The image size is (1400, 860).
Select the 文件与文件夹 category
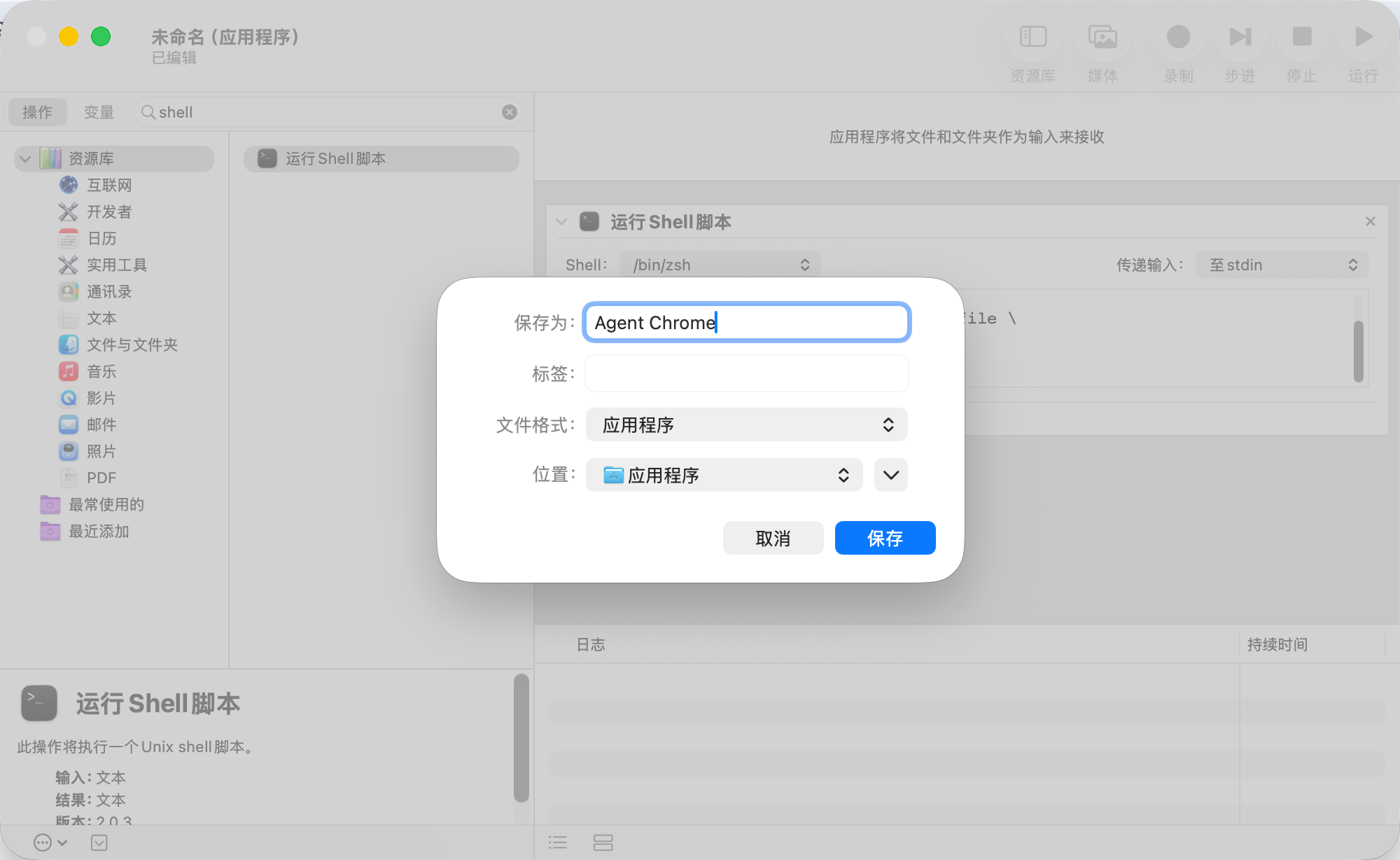pyautogui.click(x=132, y=345)
